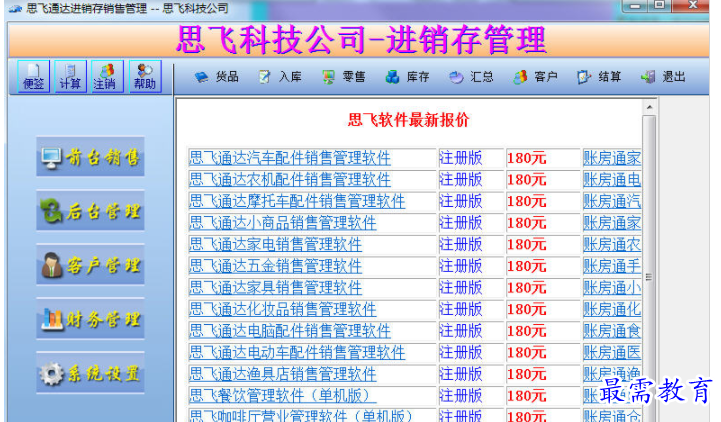Open the 汇总 summary toolbar item

click(471, 77)
